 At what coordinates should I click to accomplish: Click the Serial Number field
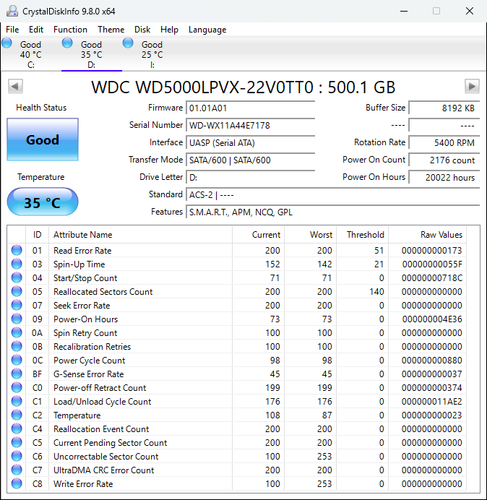(x=250, y=125)
